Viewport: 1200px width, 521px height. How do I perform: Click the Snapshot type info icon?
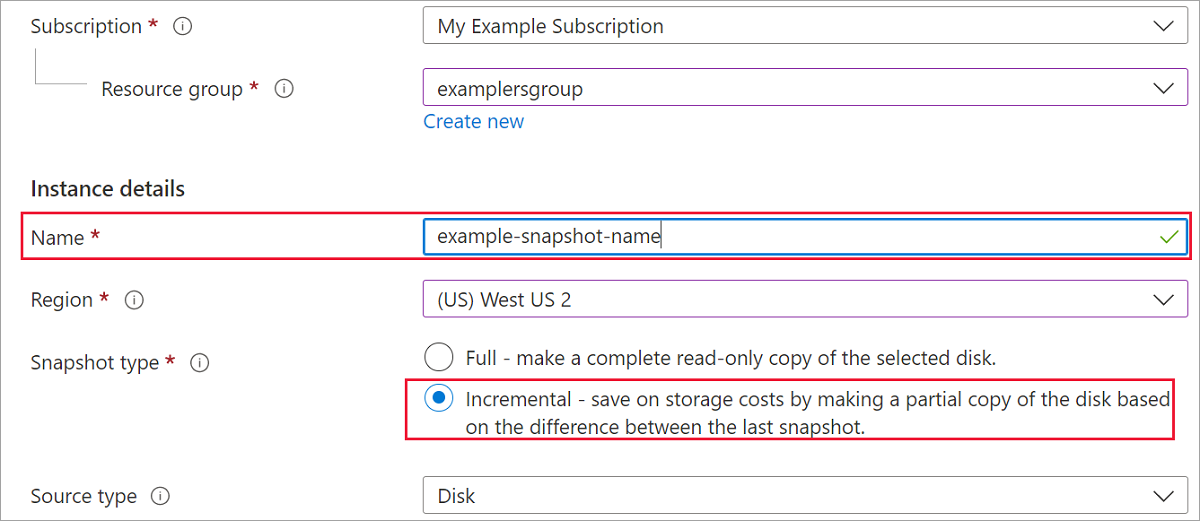coord(199,363)
